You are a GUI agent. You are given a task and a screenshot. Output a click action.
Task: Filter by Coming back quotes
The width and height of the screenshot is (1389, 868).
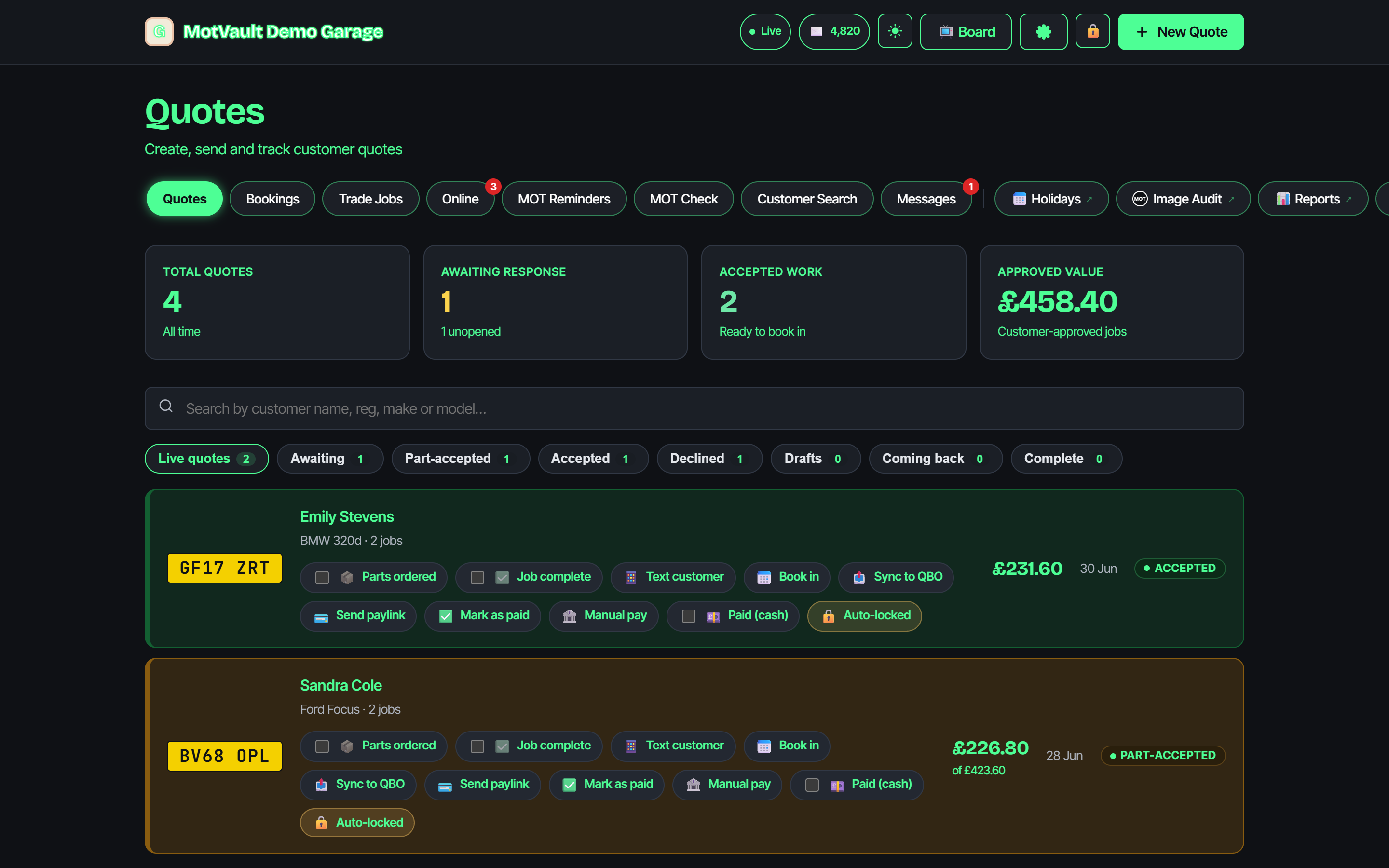click(x=936, y=458)
